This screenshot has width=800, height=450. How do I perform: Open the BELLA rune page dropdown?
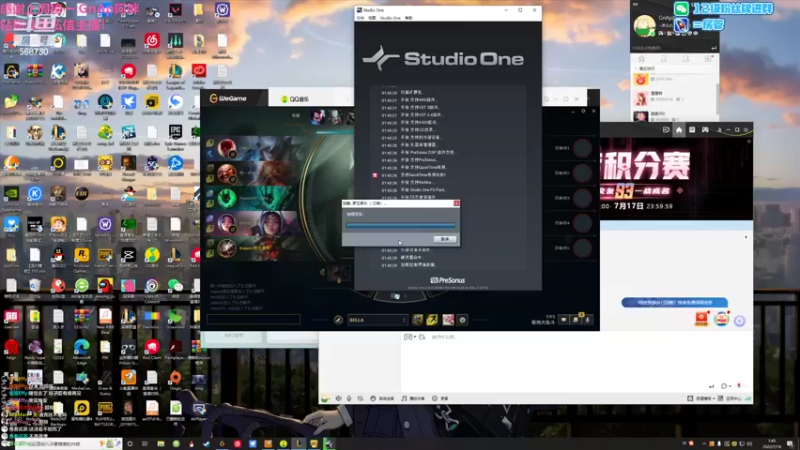(x=377, y=320)
